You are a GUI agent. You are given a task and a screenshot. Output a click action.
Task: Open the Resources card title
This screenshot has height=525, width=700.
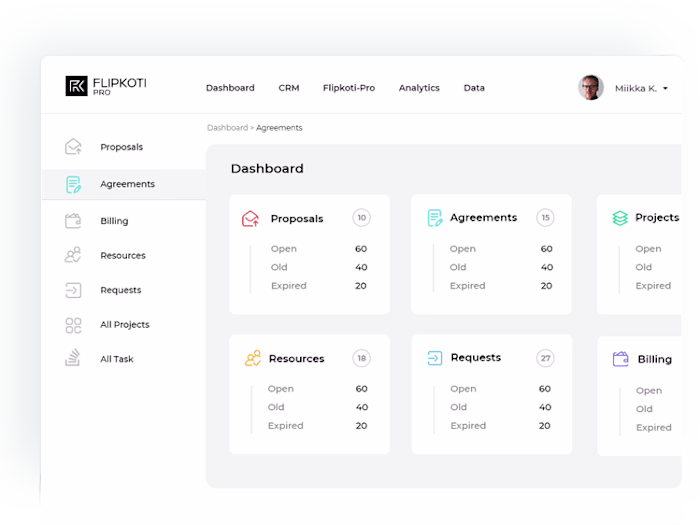point(296,358)
